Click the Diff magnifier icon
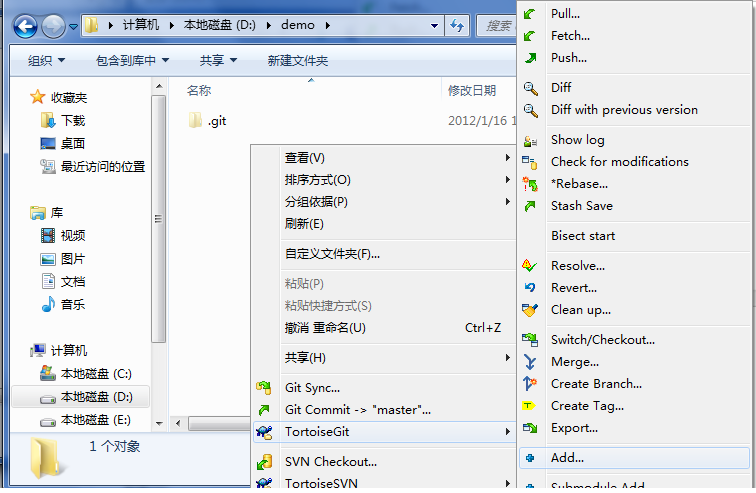Image resolution: width=756 pixels, height=493 pixels. tap(530, 88)
